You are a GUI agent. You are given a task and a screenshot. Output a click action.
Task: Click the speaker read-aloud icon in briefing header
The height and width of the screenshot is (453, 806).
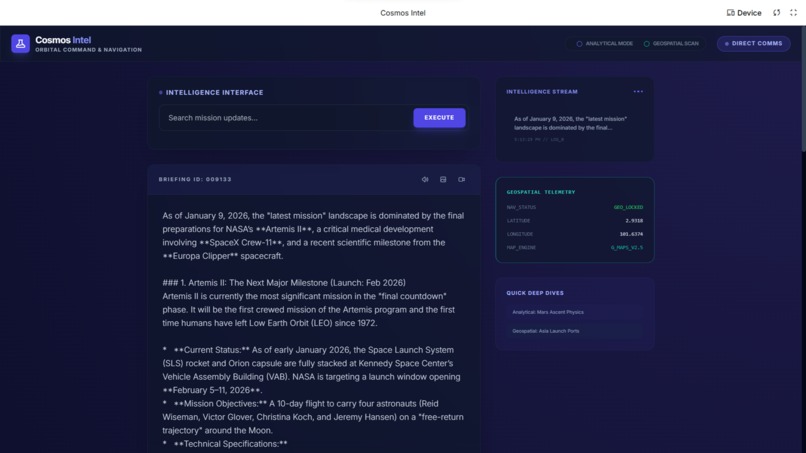pos(425,179)
